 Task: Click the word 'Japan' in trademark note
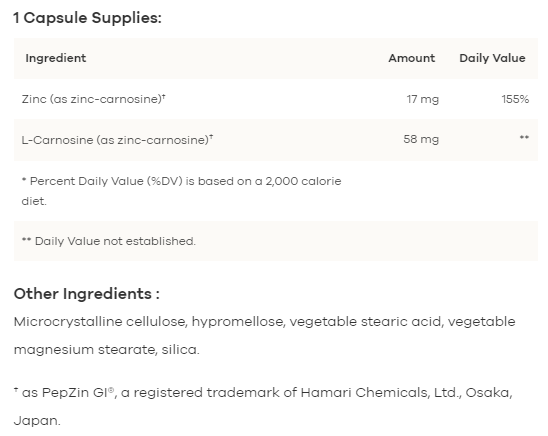click(37, 421)
